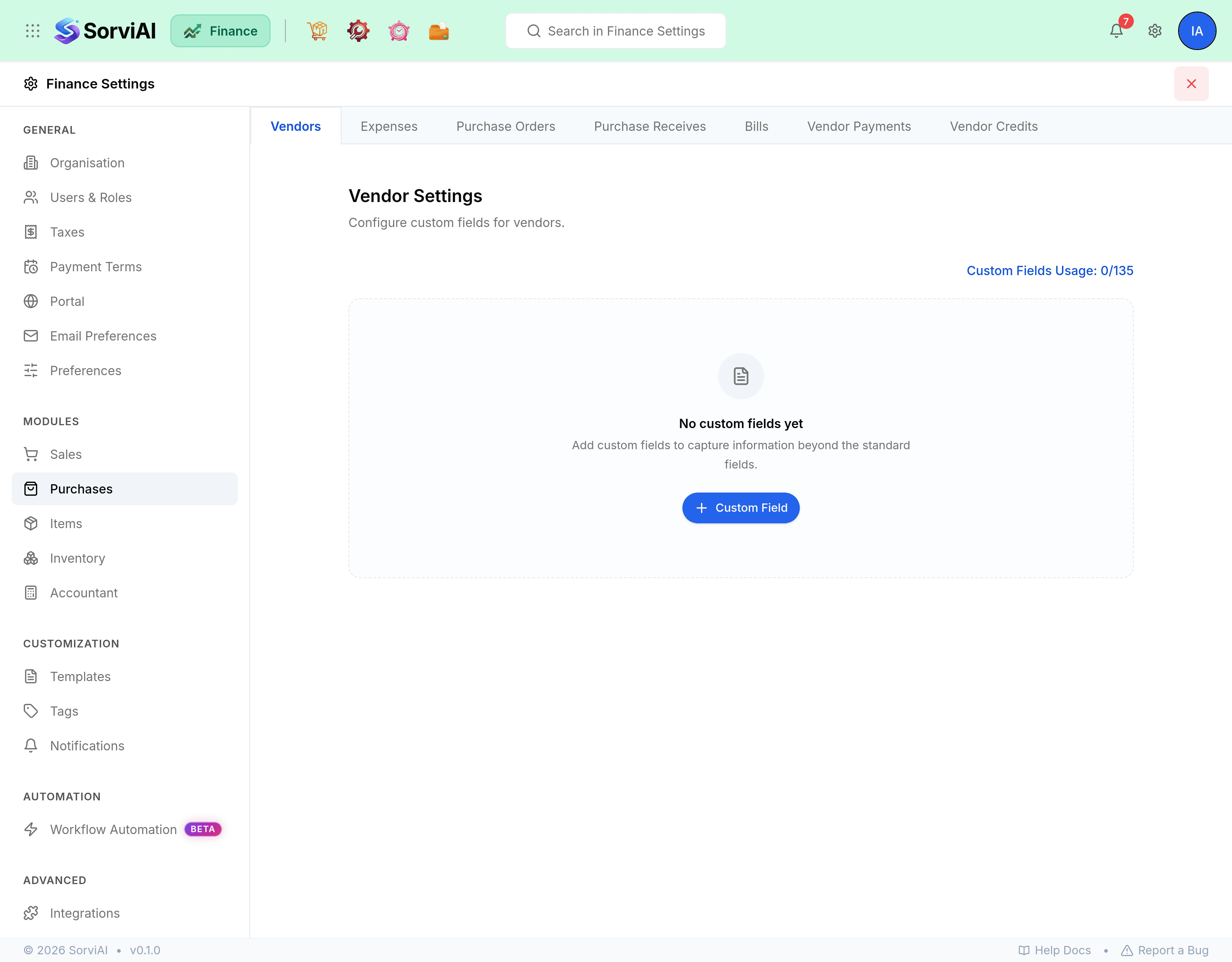
Task: Open Organisation settings
Action: [125, 163]
